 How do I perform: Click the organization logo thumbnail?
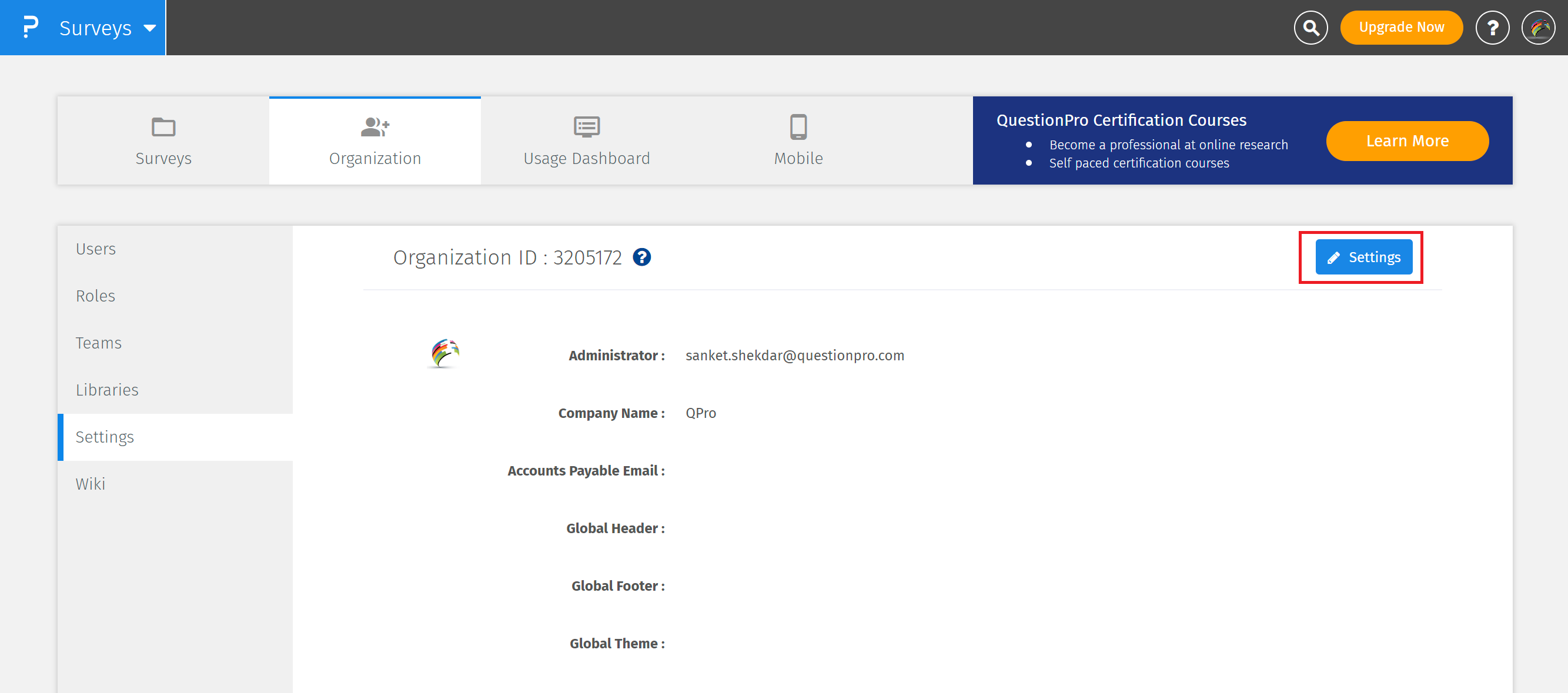point(444,354)
